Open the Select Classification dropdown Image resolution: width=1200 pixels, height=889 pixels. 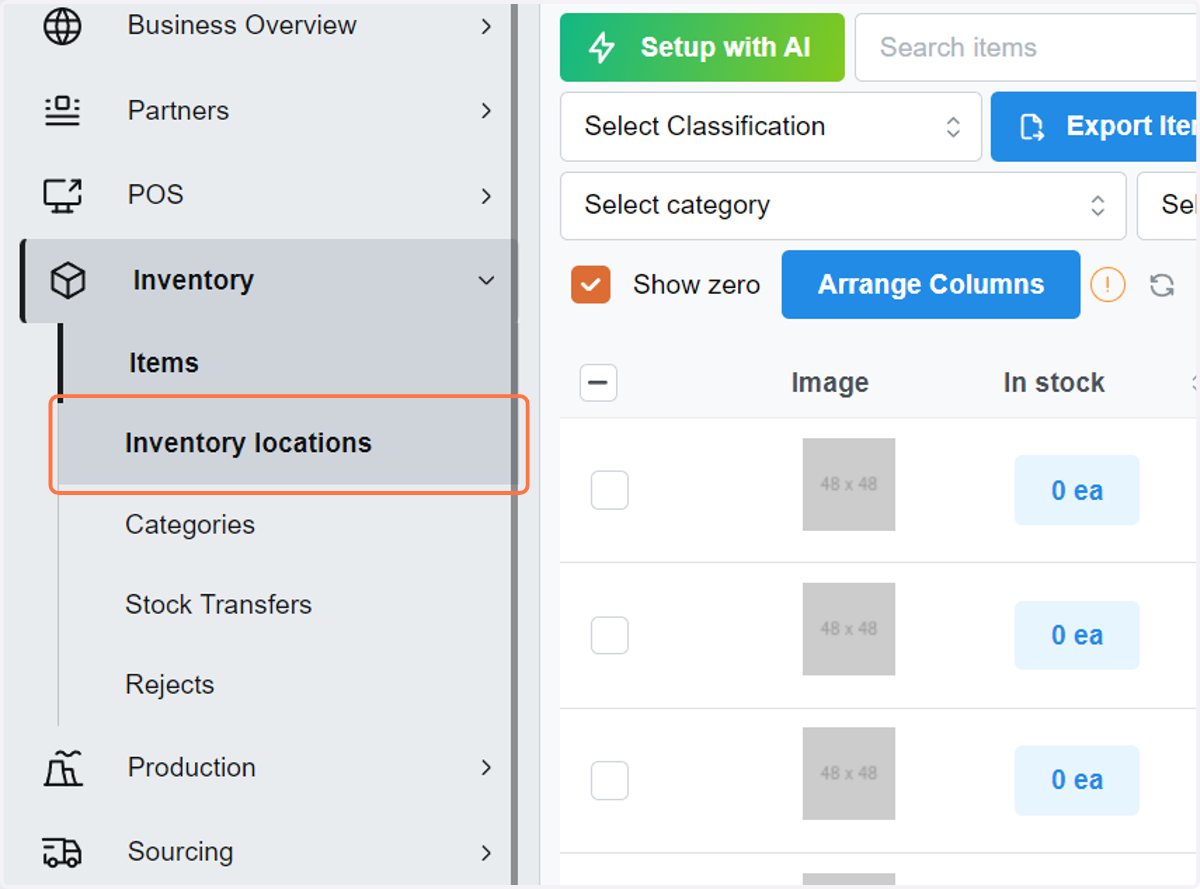pos(771,126)
